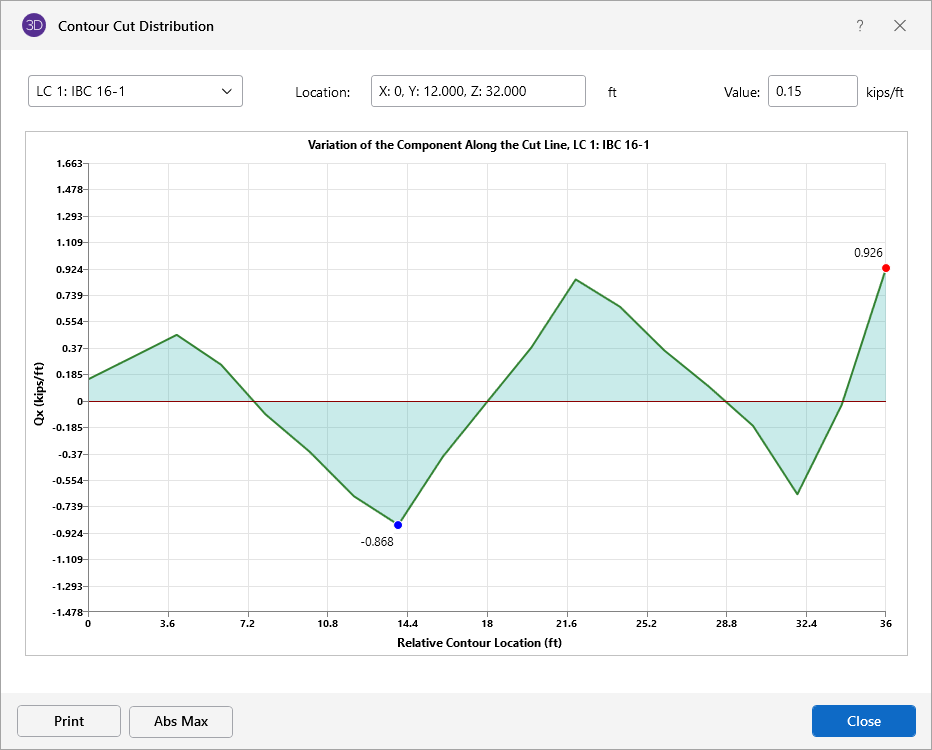
Task: Click the blue Close button
Action: (863, 721)
